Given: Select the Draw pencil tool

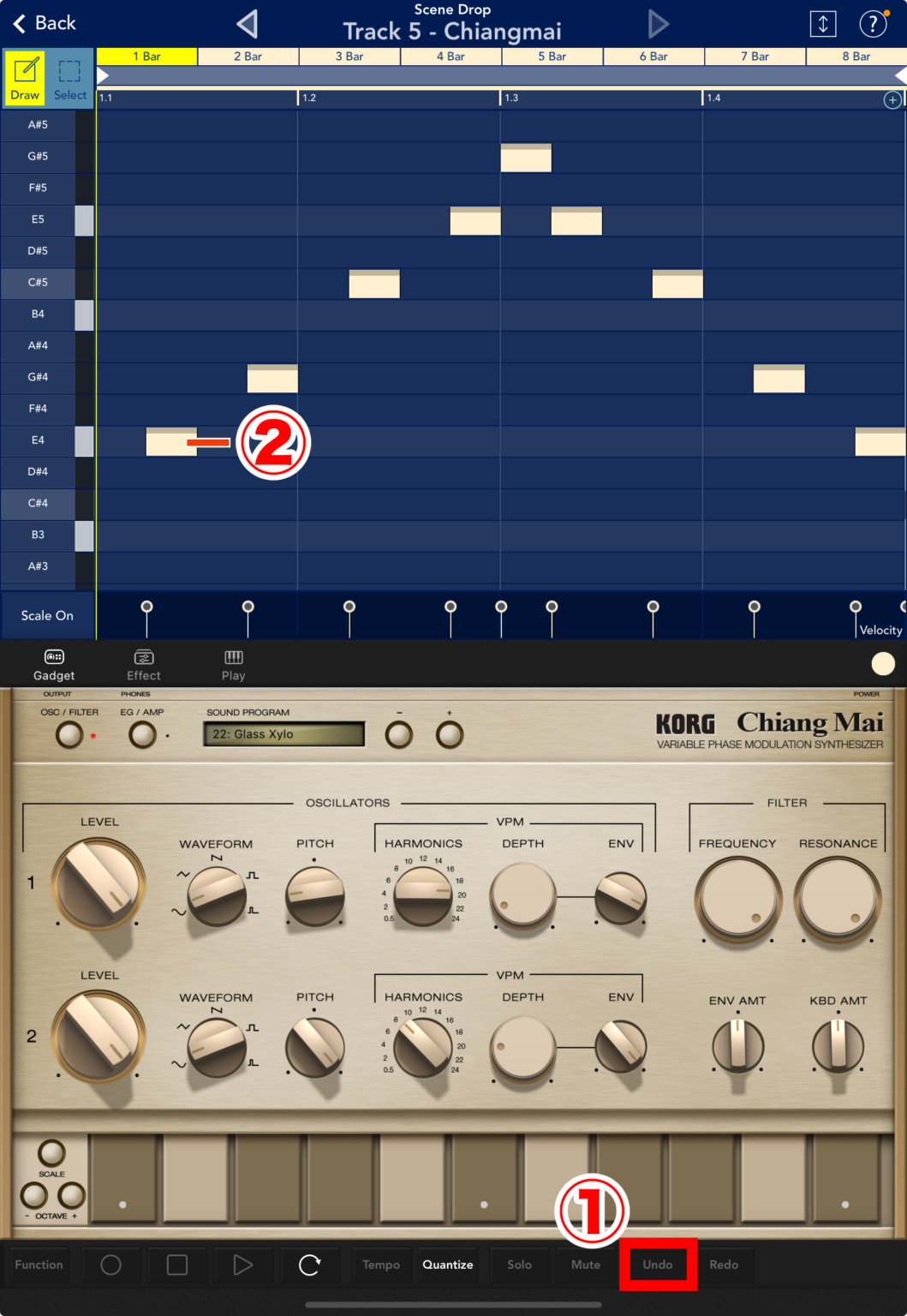Looking at the screenshot, I should pyautogui.click(x=25, y=78).
